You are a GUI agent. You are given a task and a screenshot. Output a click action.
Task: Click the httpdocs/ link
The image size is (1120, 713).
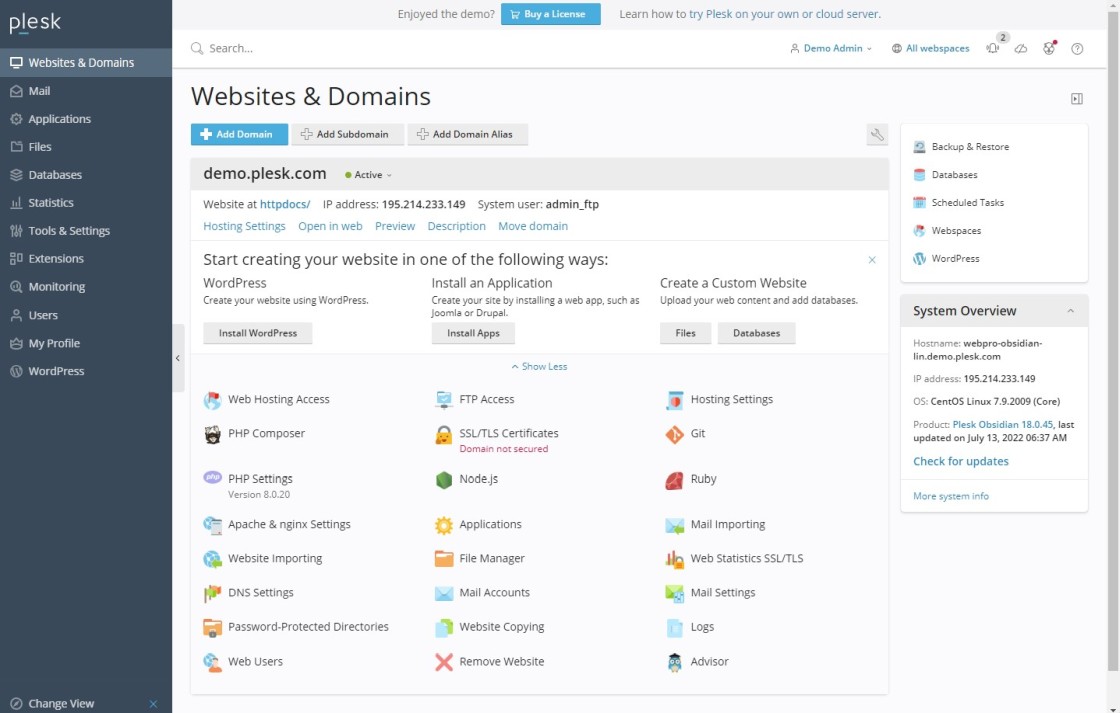click(285, 204)
